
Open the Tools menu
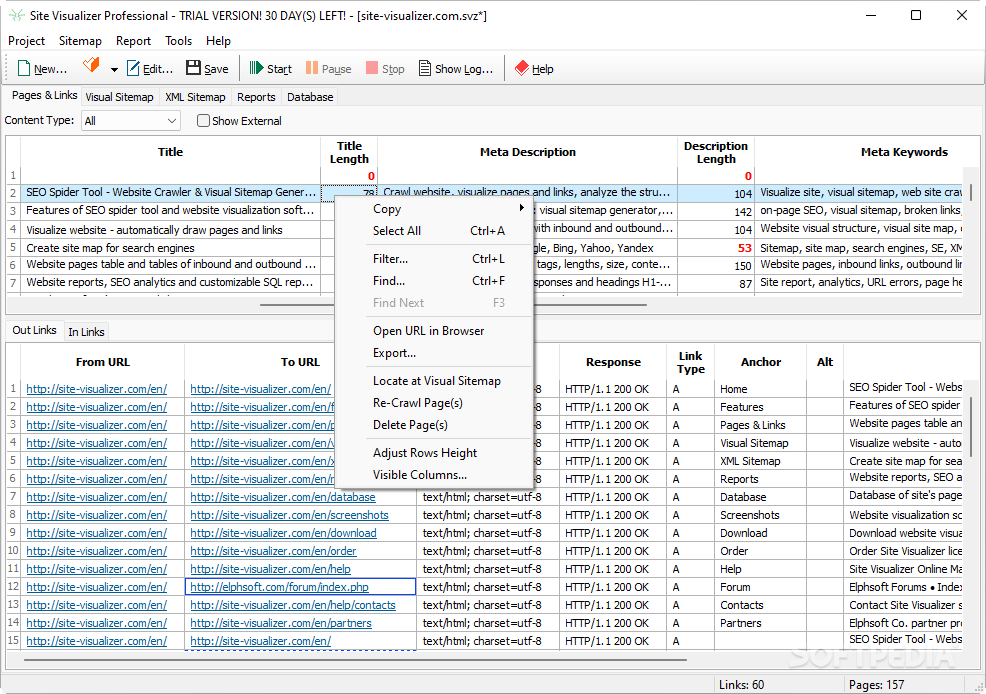point(179,41)
